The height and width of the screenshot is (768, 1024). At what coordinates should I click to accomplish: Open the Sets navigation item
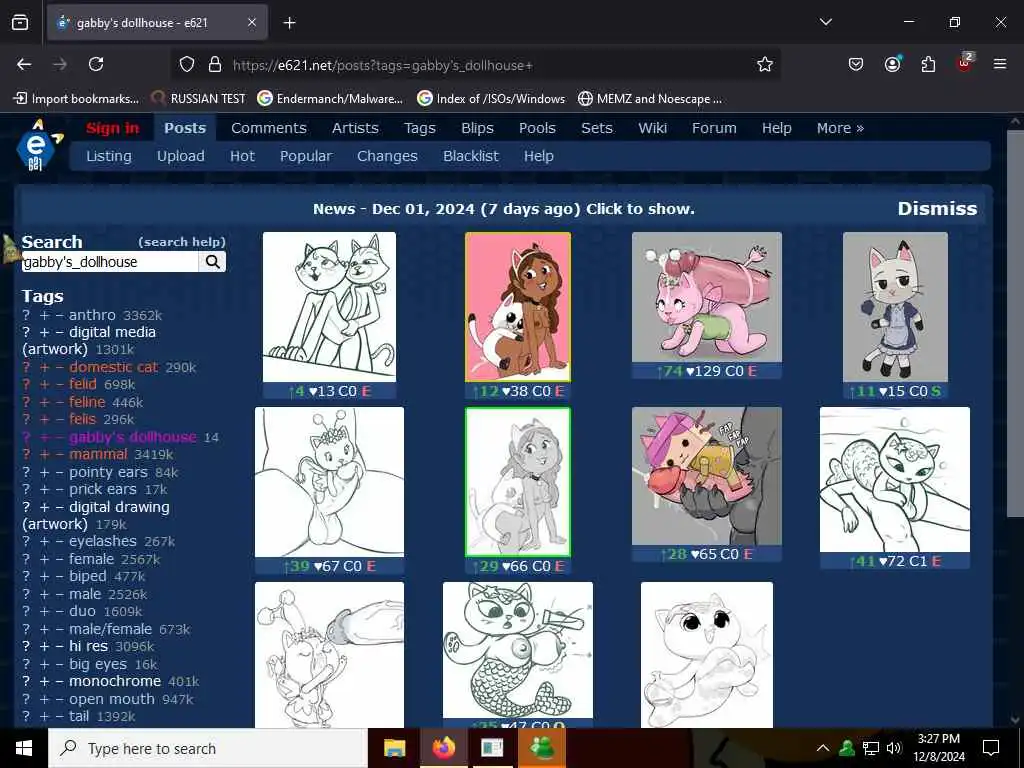tap(597, 128)
